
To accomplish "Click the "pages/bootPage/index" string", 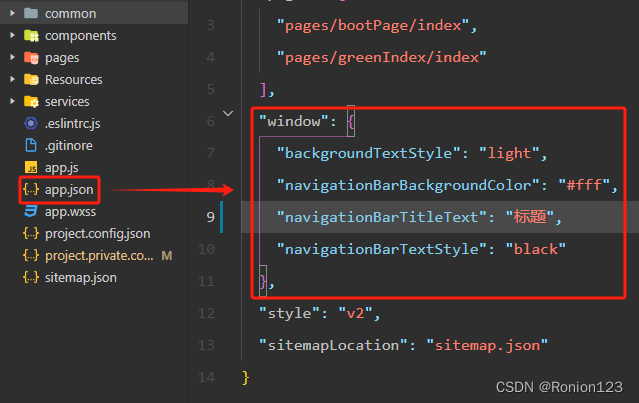I will click(x=372, y=26).
